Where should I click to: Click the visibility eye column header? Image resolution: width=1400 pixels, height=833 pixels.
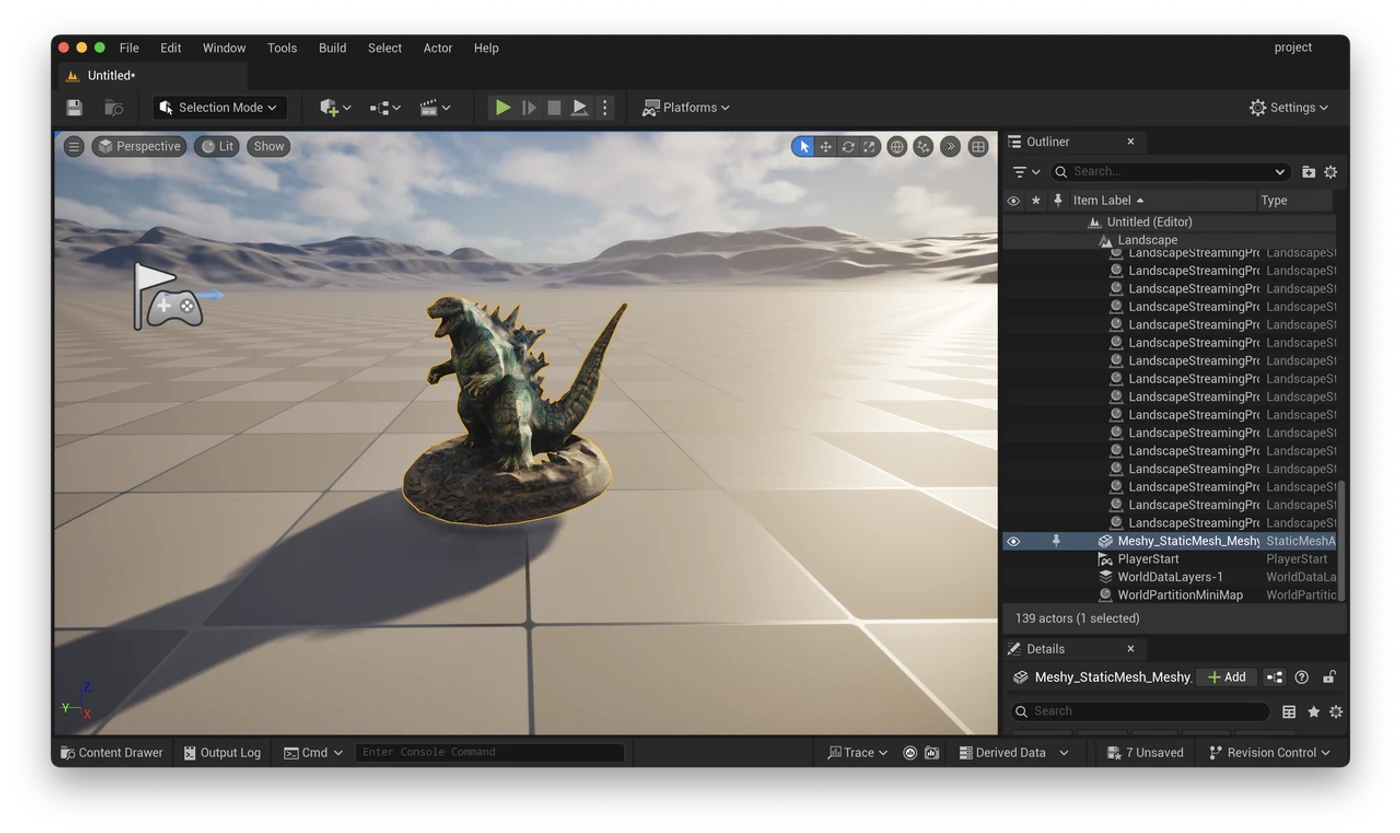click(1013, 201)
